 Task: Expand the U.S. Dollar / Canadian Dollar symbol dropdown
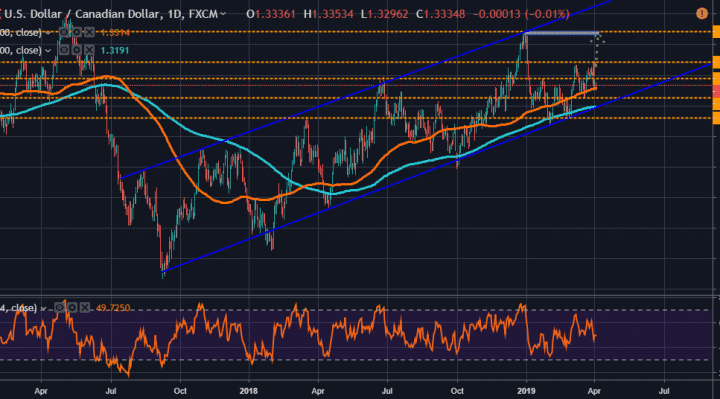tap(223, 14)
